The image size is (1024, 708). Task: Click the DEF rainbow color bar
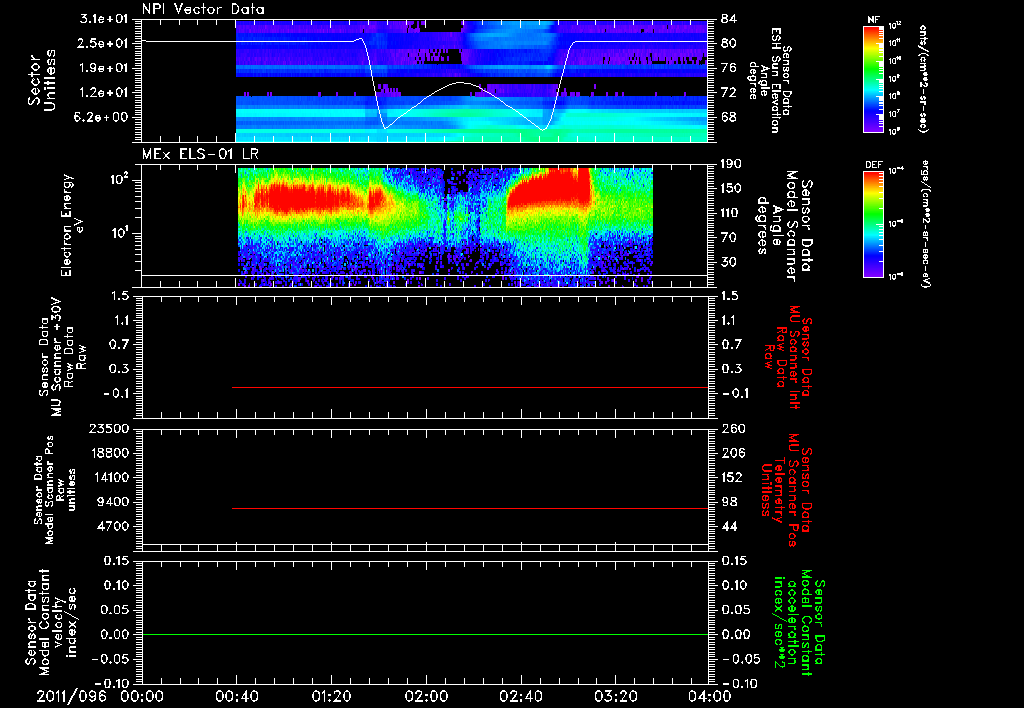tap(874, 224)
